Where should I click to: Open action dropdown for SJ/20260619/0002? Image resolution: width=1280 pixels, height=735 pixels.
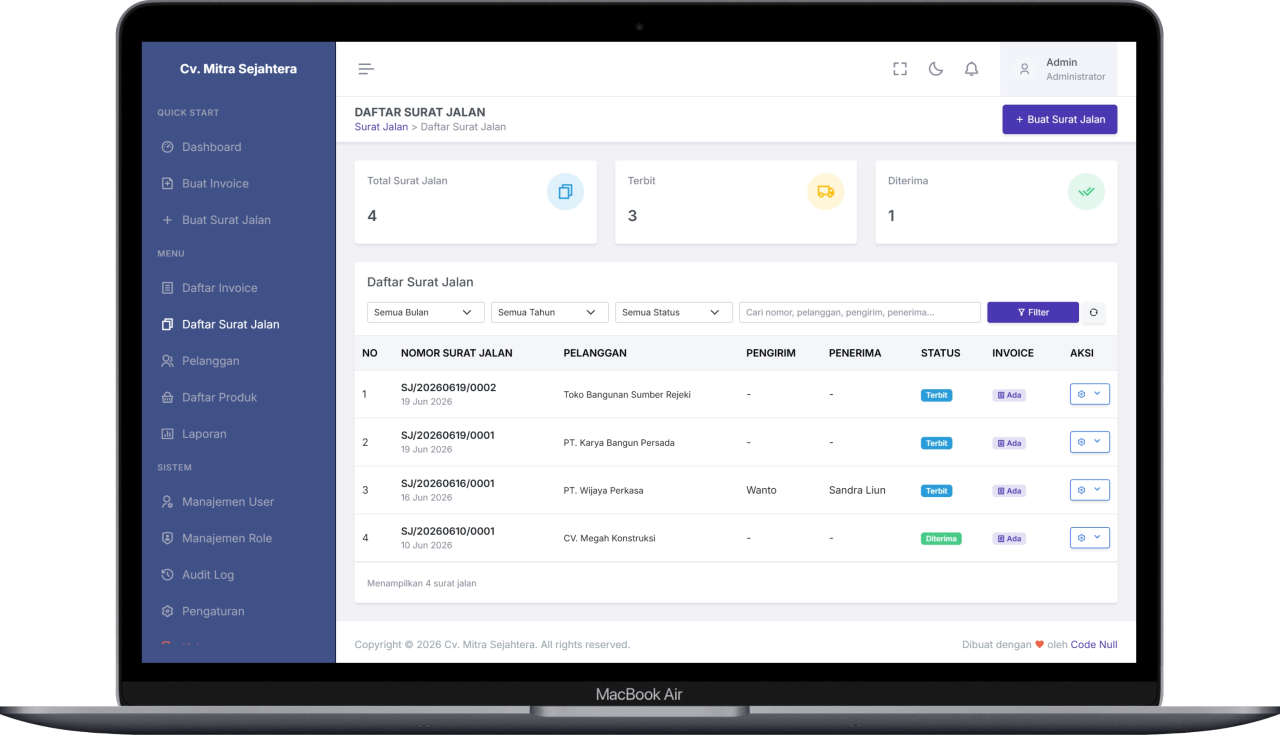tap(1090, 394)
